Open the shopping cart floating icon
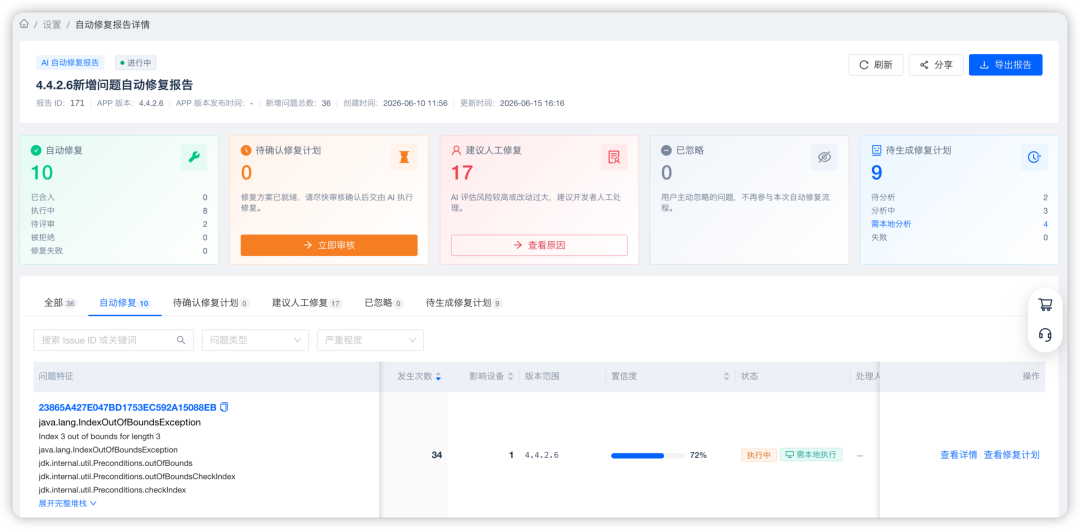 (x=1045, y=305)
